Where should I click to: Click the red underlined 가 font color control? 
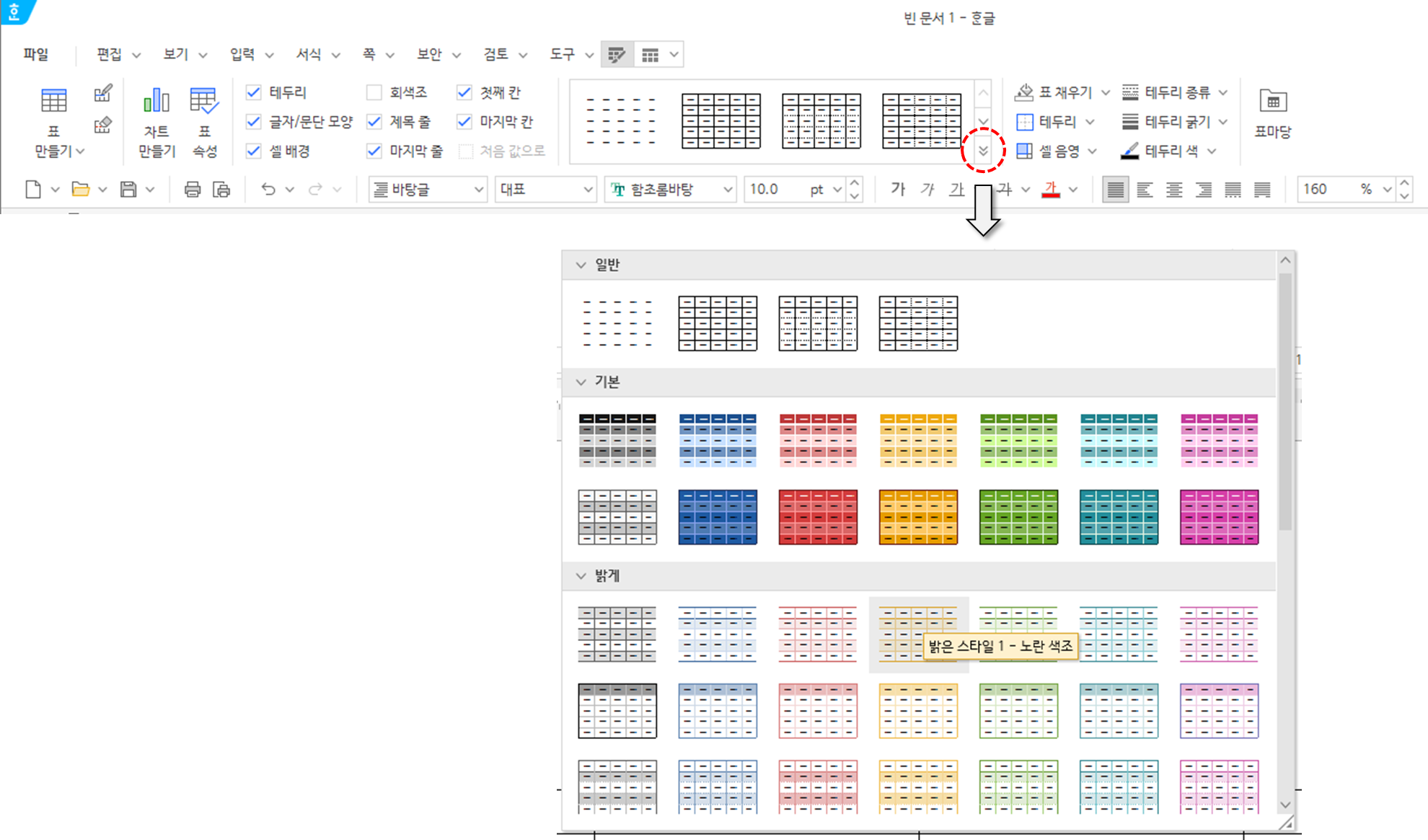tap(1050, 189)
